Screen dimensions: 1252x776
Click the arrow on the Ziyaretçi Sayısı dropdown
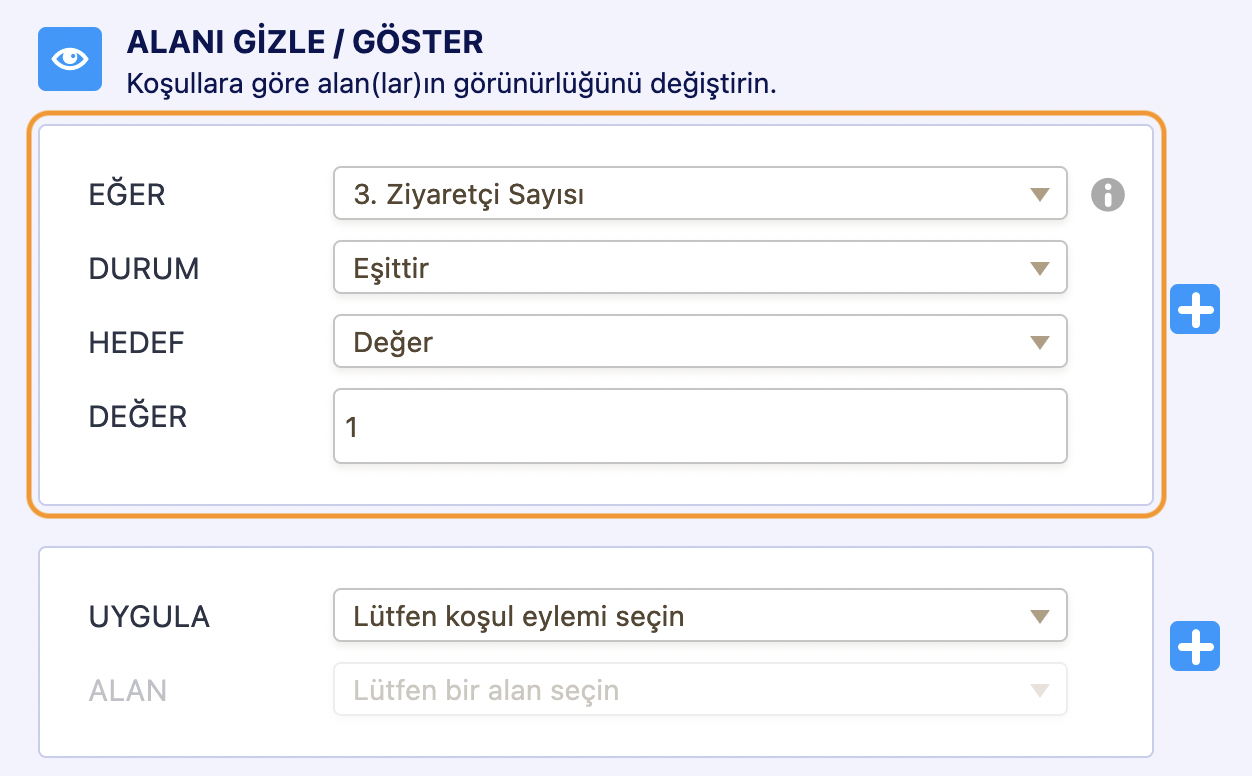pos(1039,195)
